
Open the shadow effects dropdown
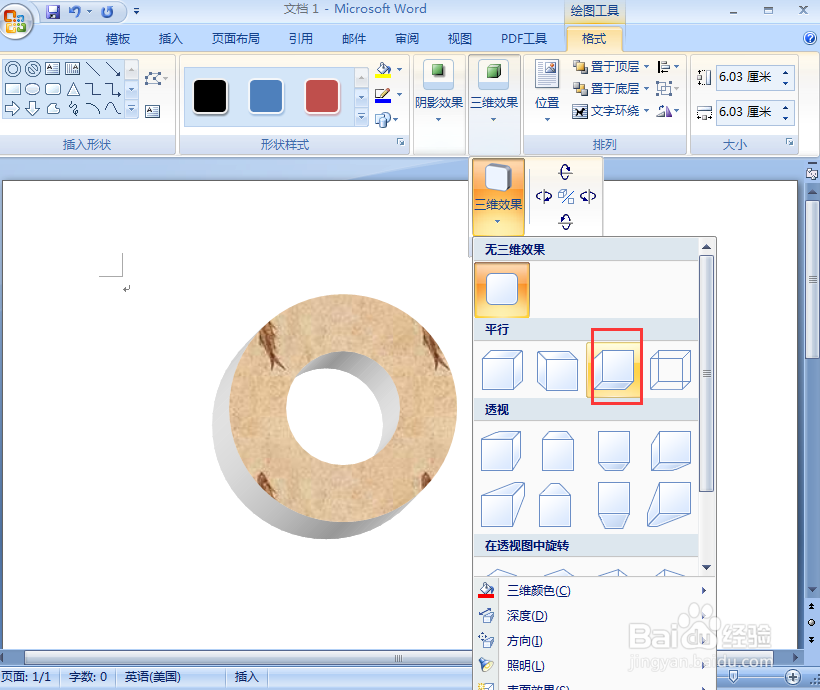point(439,95)
